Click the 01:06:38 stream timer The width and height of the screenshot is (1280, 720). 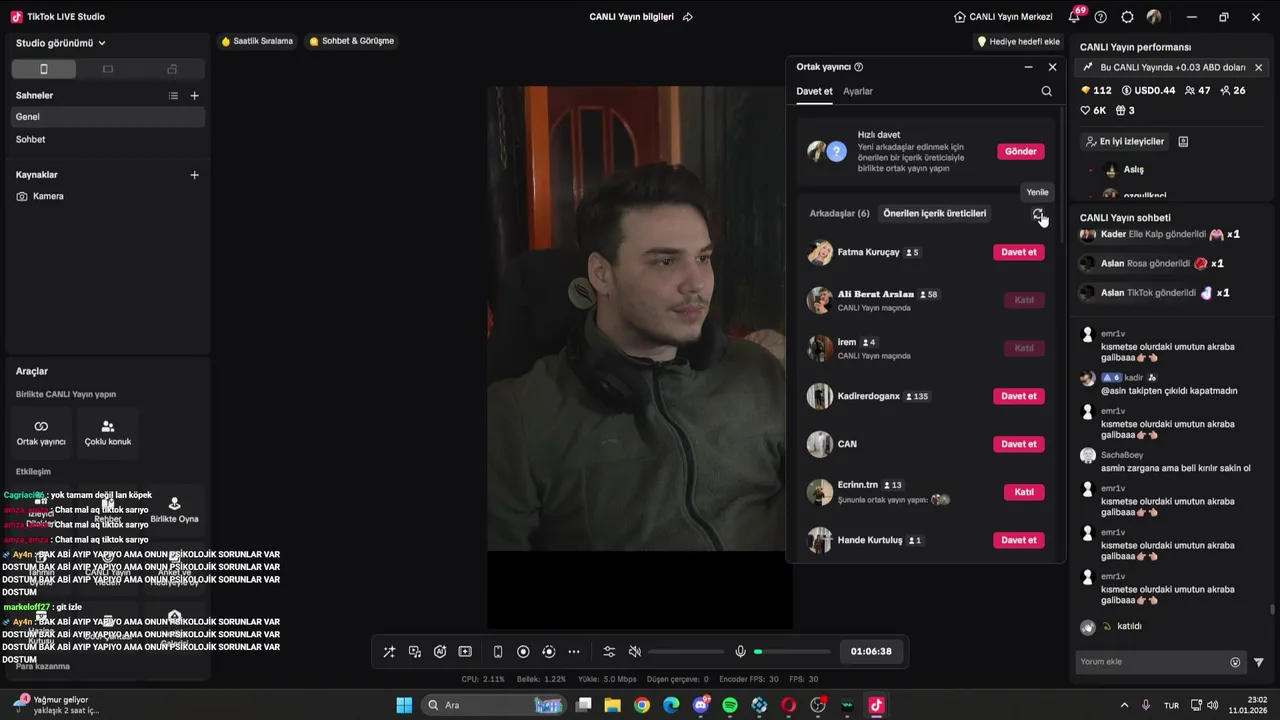click(871, 652)
